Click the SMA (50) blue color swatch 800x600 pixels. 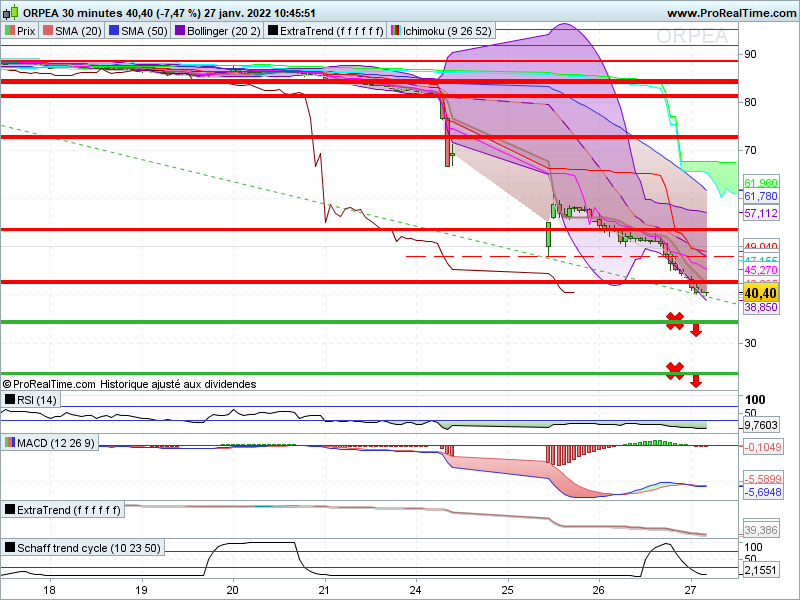point(114,31)
